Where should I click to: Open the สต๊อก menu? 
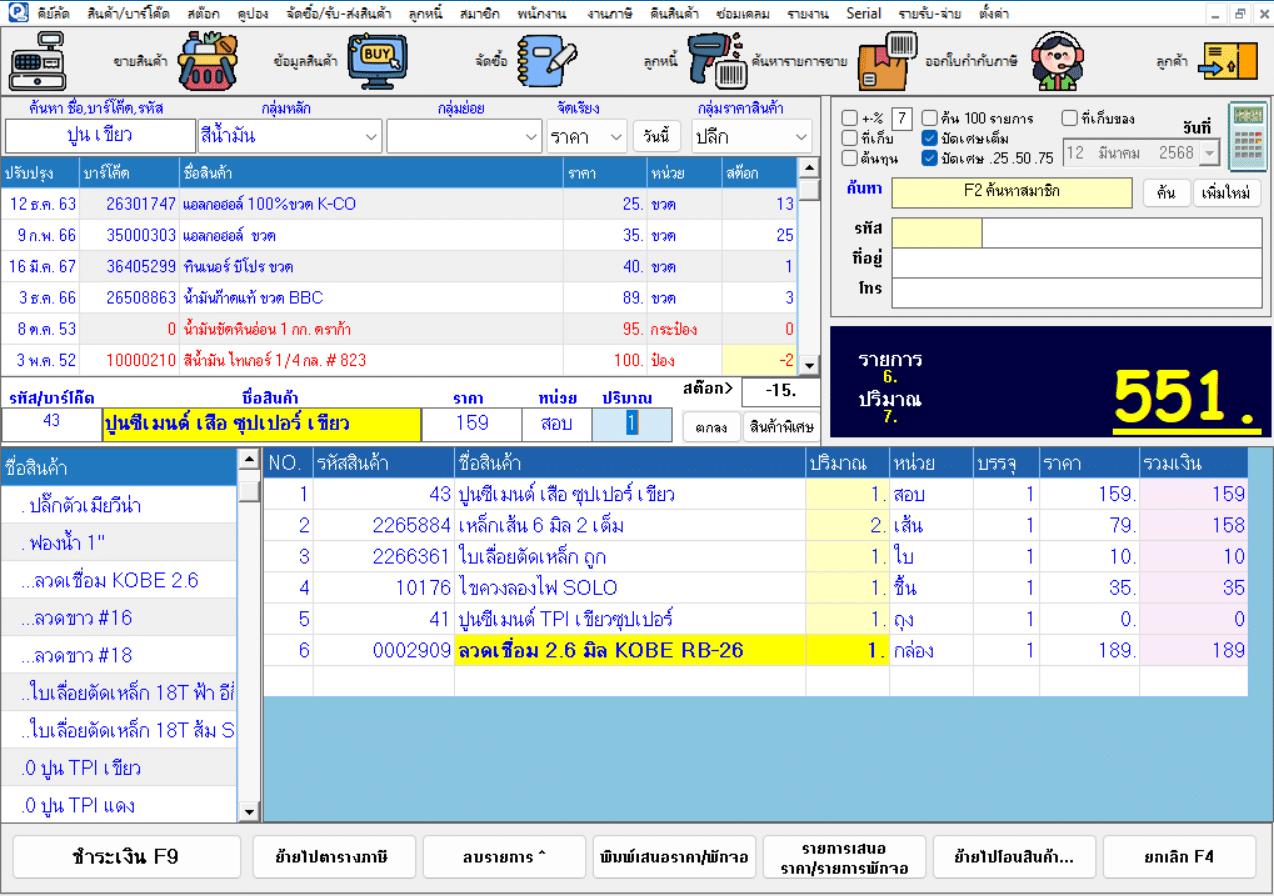coord(203,14)
